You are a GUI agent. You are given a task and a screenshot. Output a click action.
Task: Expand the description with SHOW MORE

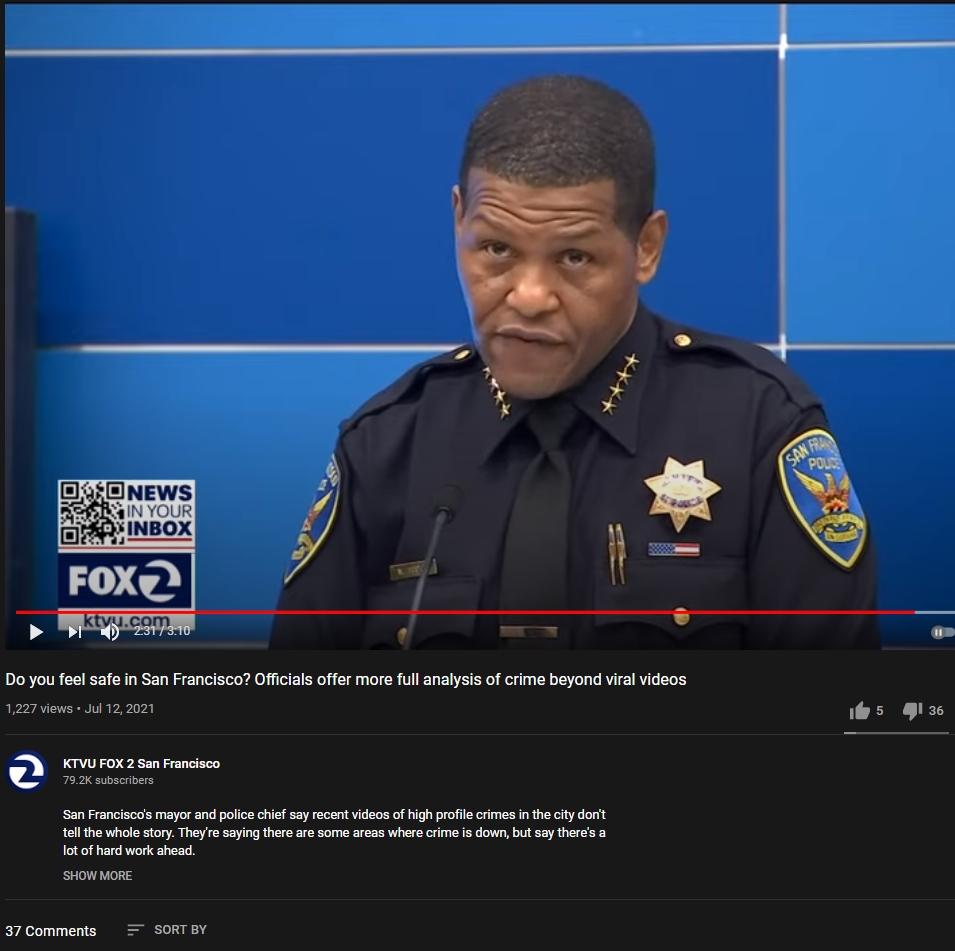point(97,875)
